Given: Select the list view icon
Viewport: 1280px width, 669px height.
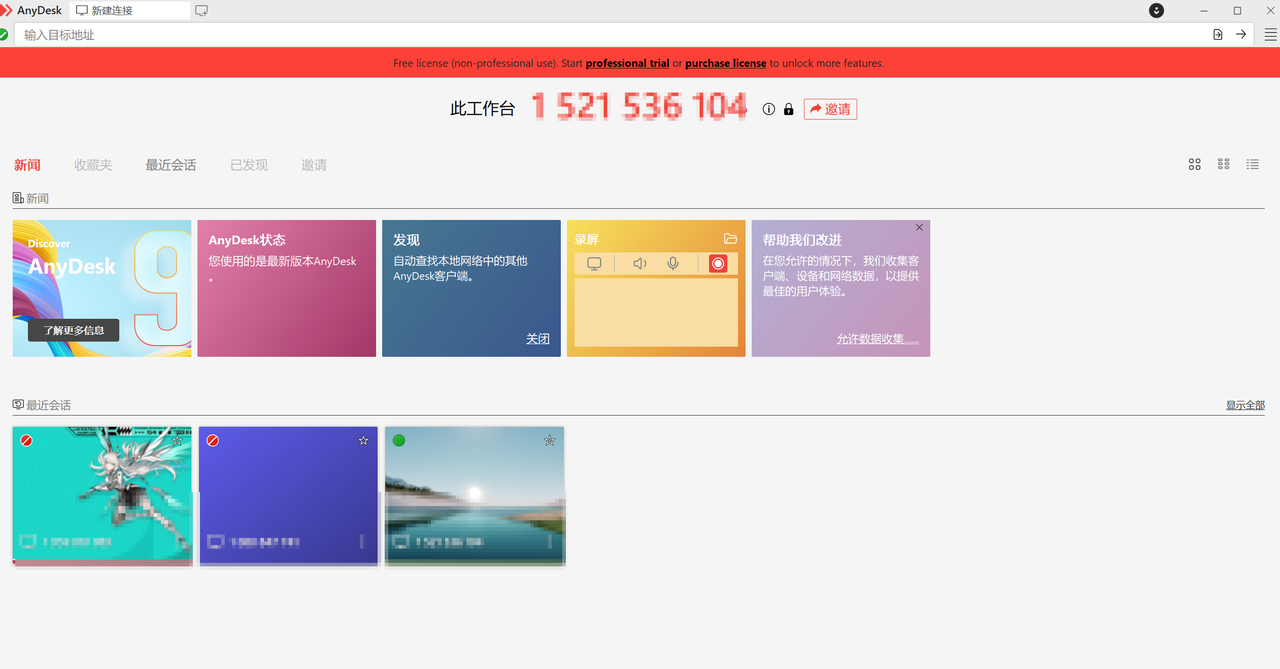Looking at the screenshot, I should coord(1252,164).
